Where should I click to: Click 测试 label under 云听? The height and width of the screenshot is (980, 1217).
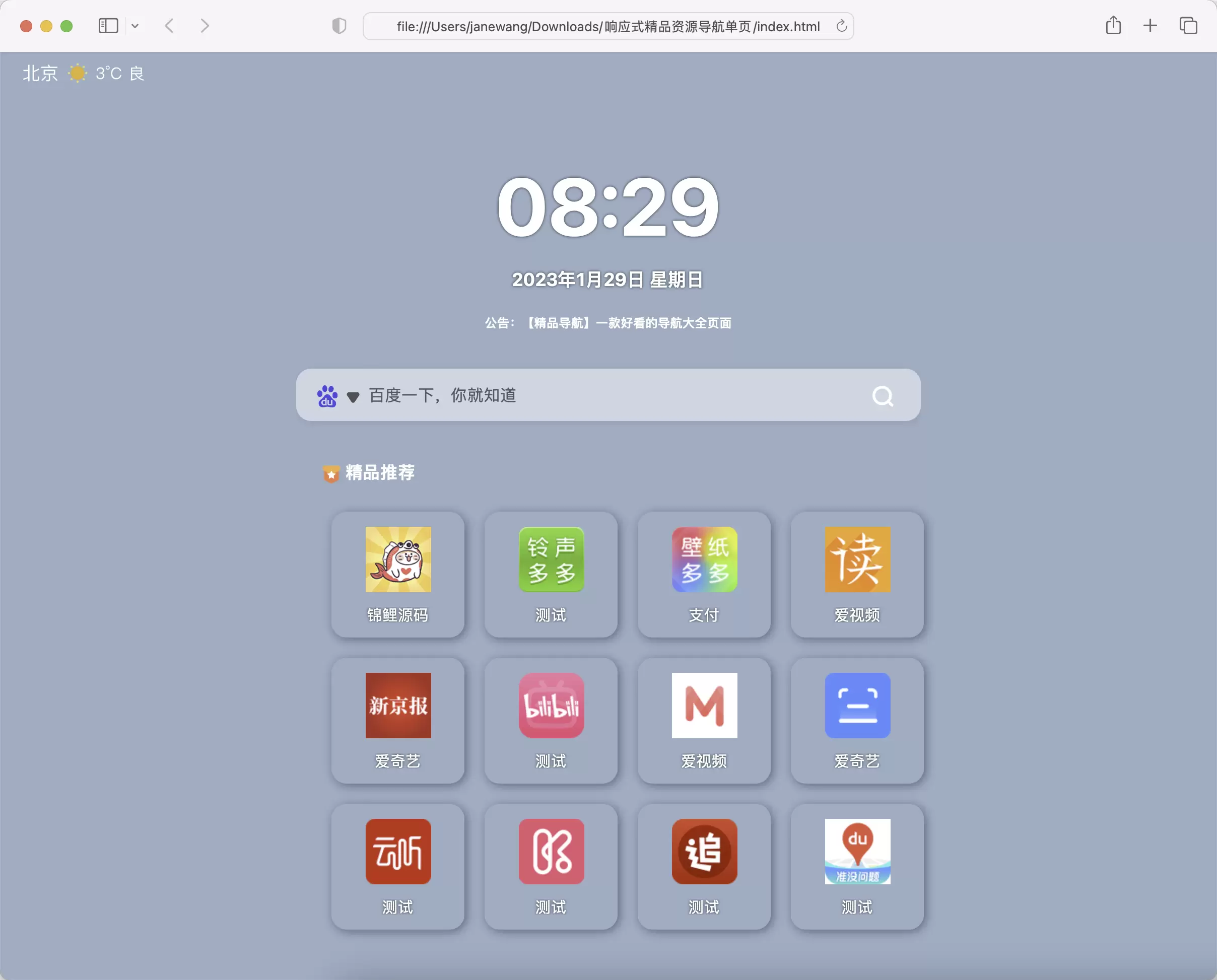point(397,907)
